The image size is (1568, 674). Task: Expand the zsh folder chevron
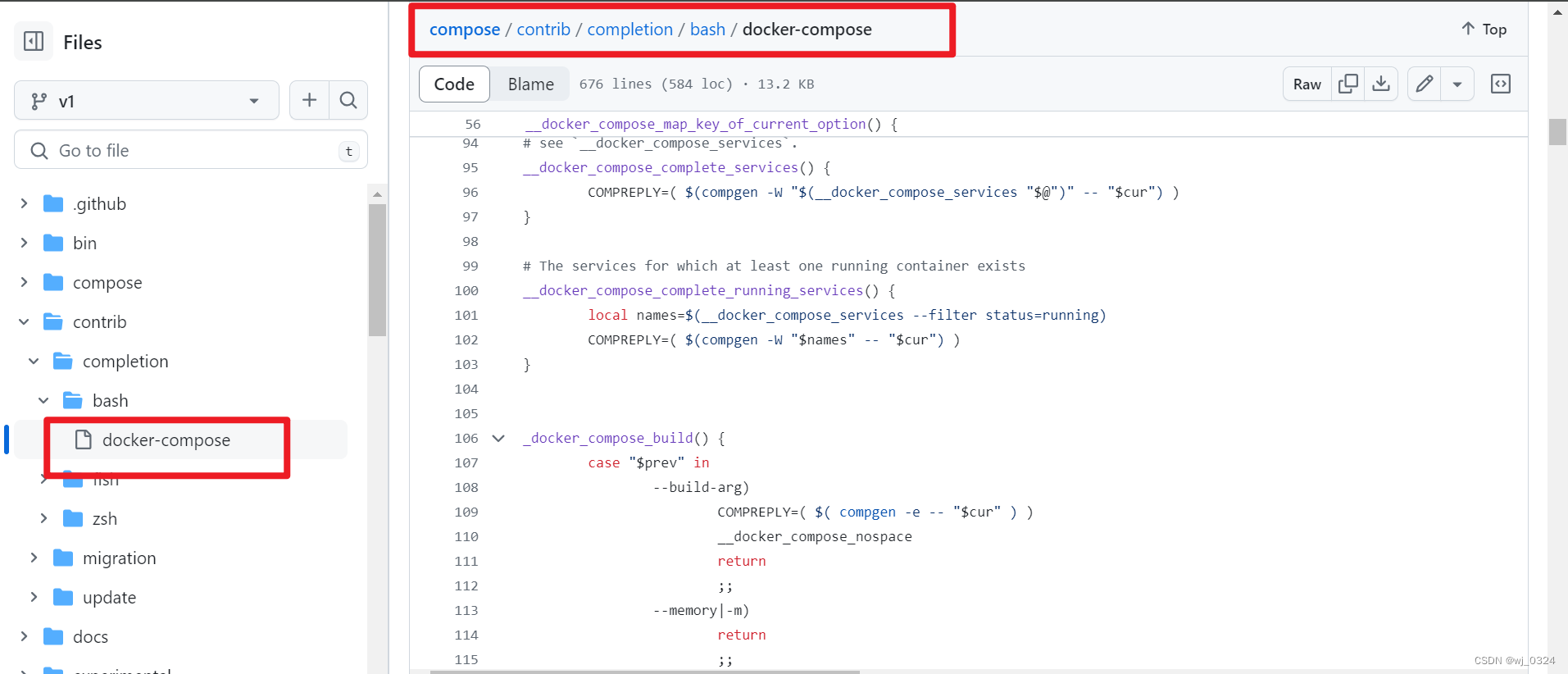43,518
